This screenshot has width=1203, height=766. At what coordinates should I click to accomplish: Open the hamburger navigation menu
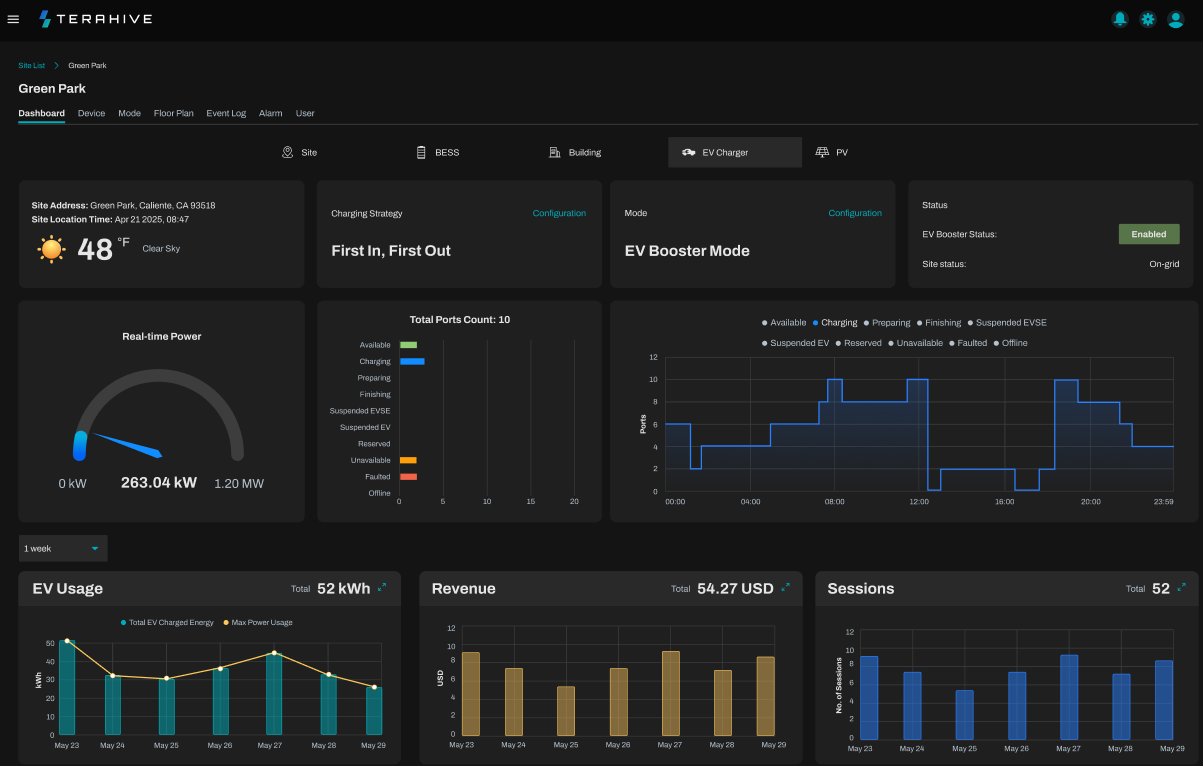pos(13,19)
